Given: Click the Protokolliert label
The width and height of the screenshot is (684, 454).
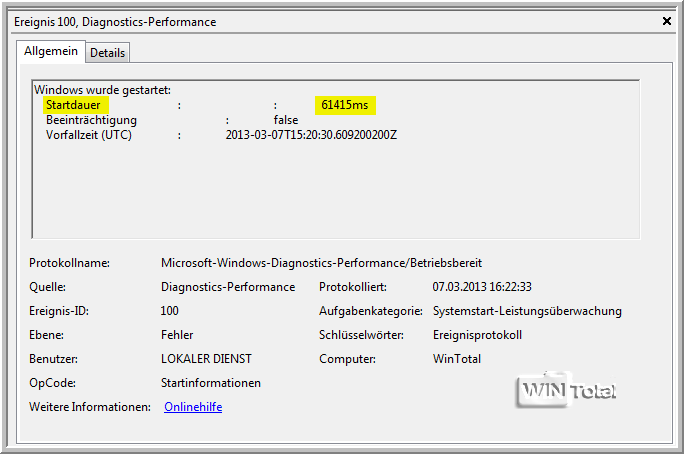Looking at the screenshot, I should [353, 287].
